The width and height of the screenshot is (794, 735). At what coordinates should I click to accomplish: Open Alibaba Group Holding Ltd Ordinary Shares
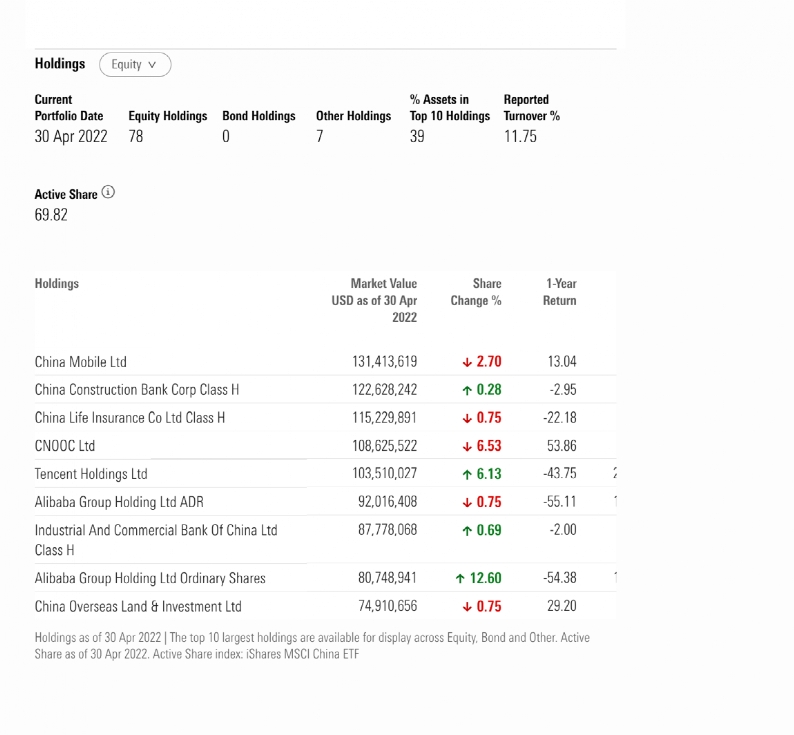[150, 578]
